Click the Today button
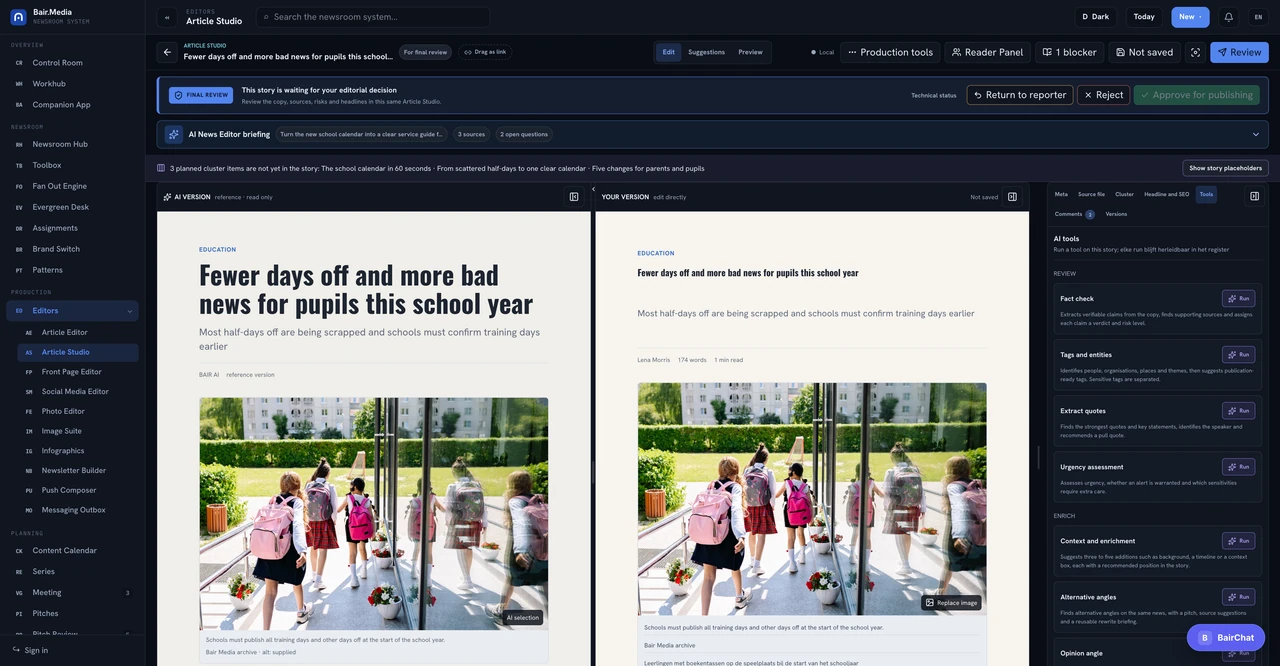 click(1144, 17)
